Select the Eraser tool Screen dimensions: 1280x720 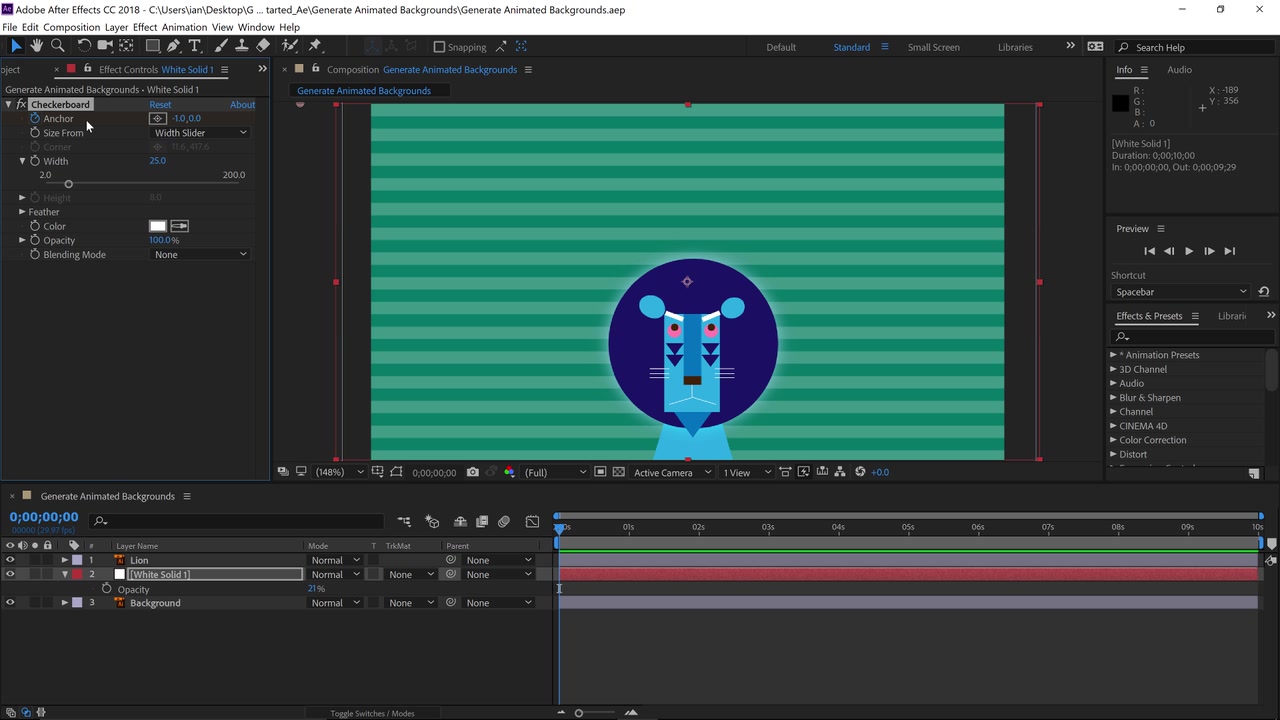263,46
